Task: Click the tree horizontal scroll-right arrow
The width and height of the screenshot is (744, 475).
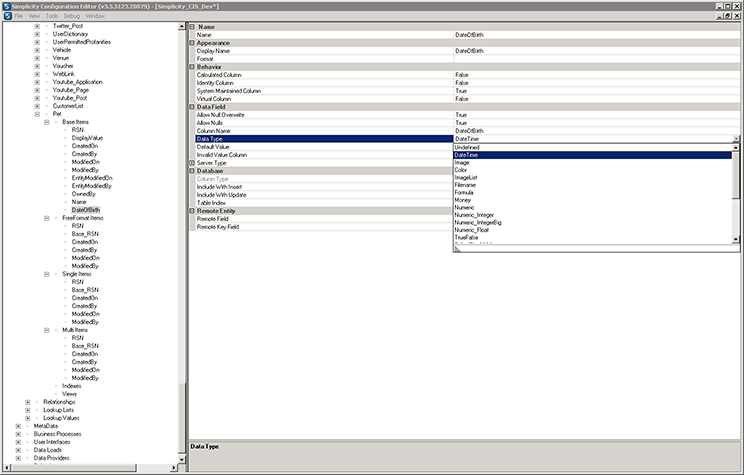Action: [x=173, y=468]
